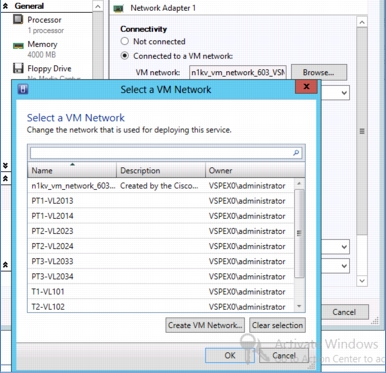The image size is (386, 373).
Task: Expand the double-down chevron section on left
Action: [5, 166]
